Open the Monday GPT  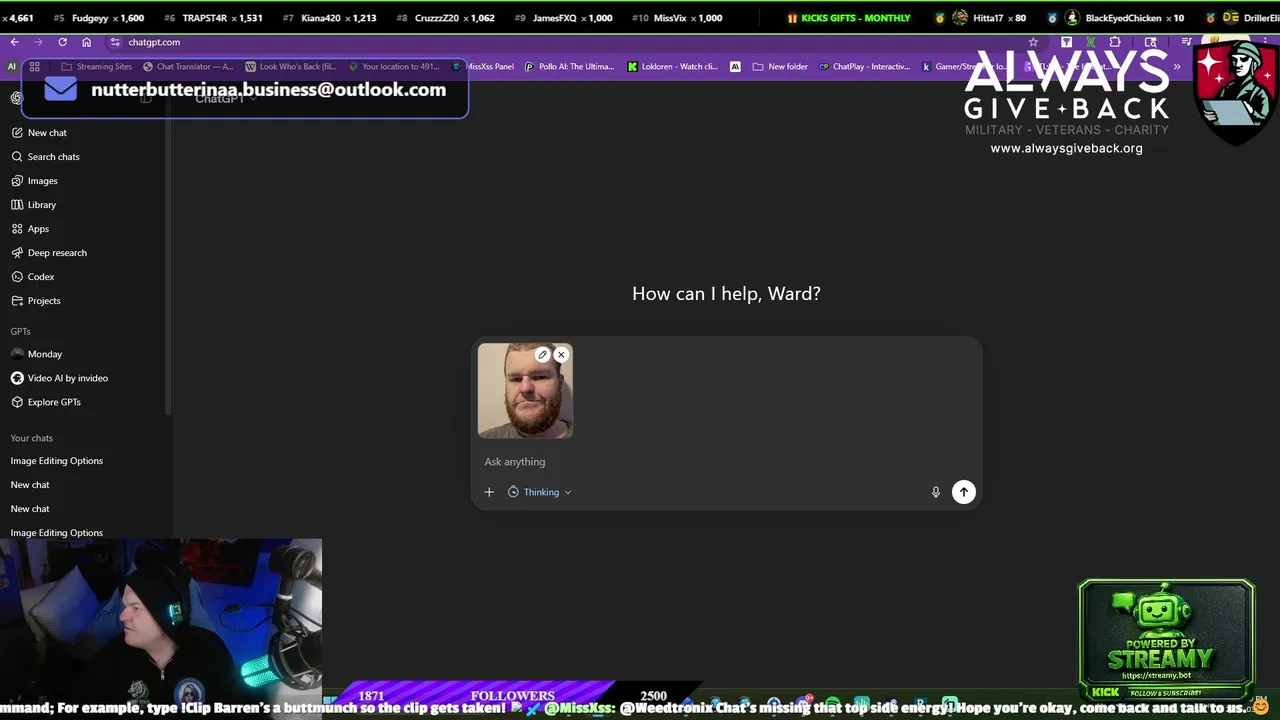click(37, 354)
